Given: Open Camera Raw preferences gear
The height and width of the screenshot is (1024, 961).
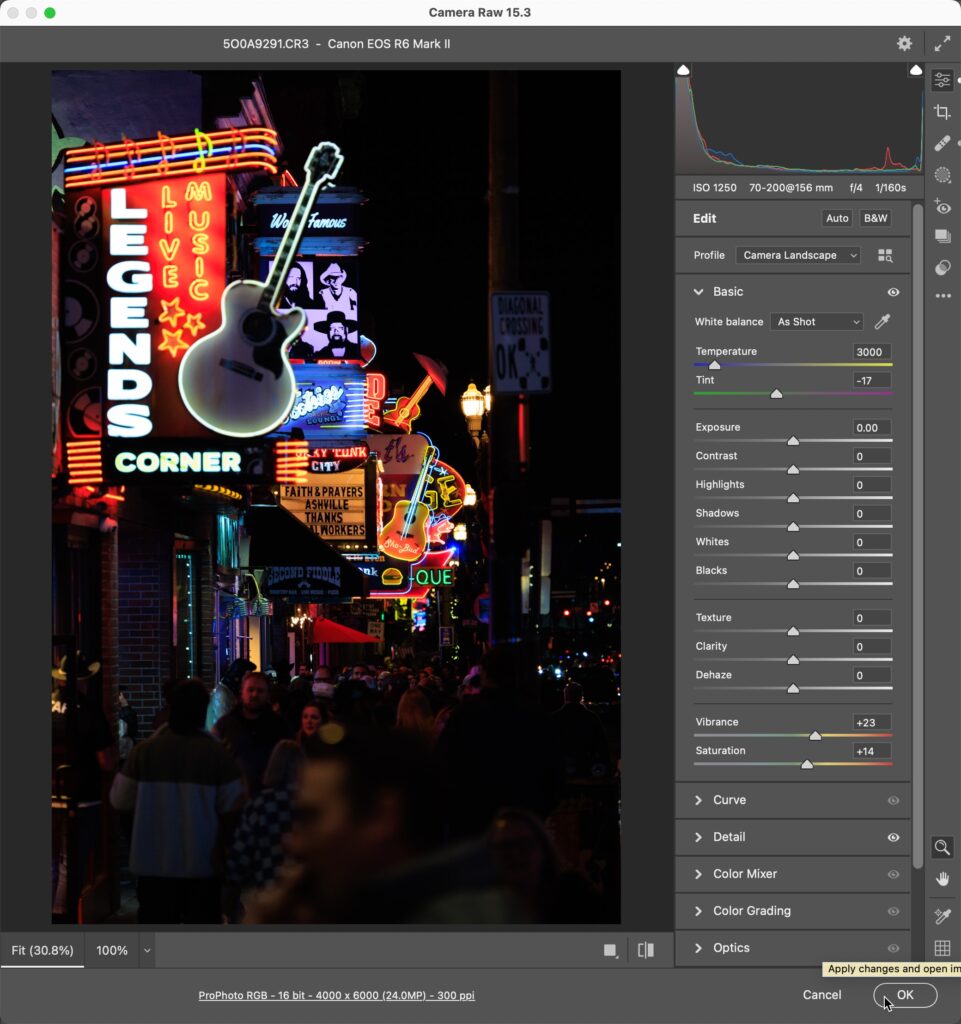Looking at the screenshot, I should (904, 44).
